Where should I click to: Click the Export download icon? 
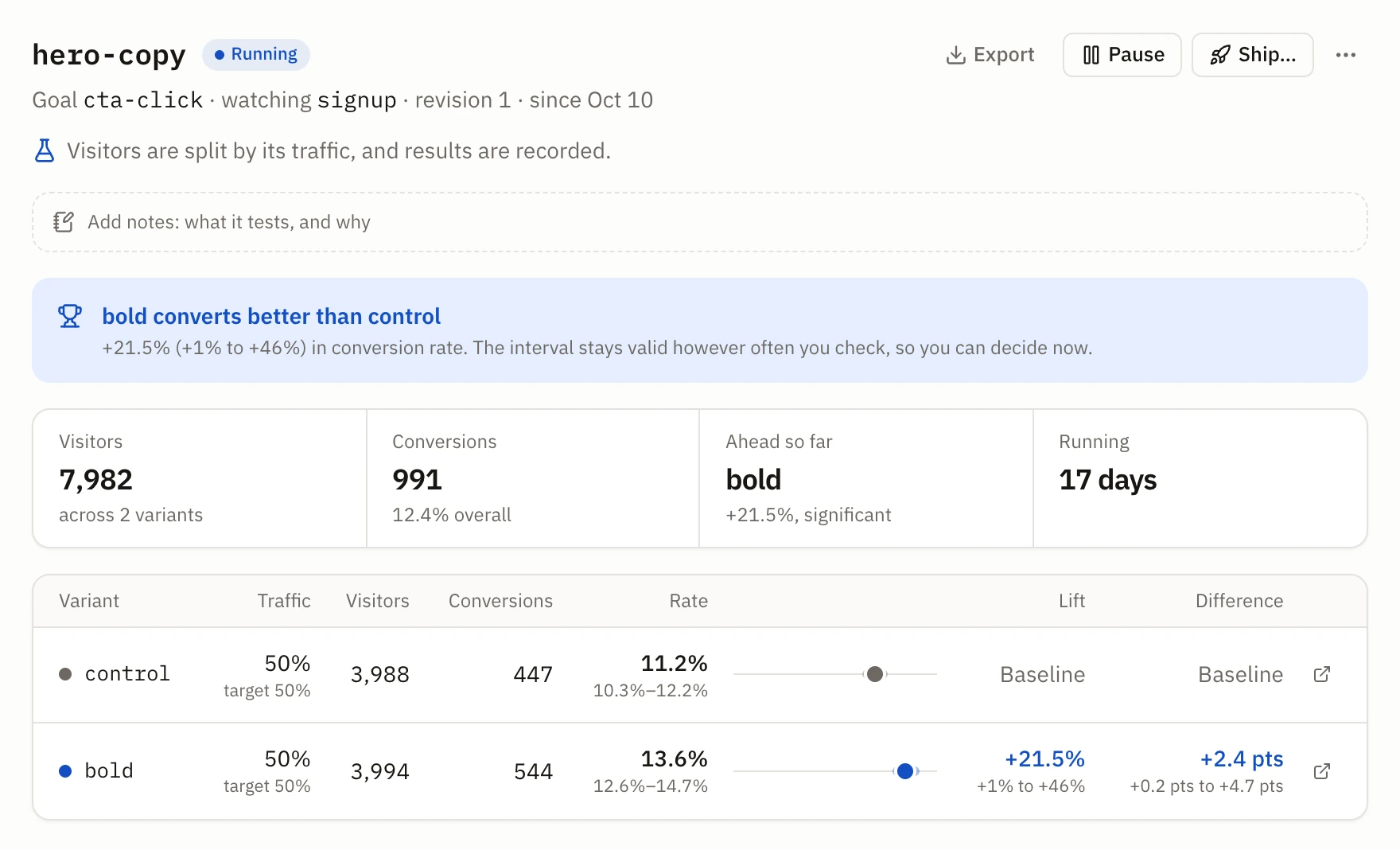click(955, 55)
